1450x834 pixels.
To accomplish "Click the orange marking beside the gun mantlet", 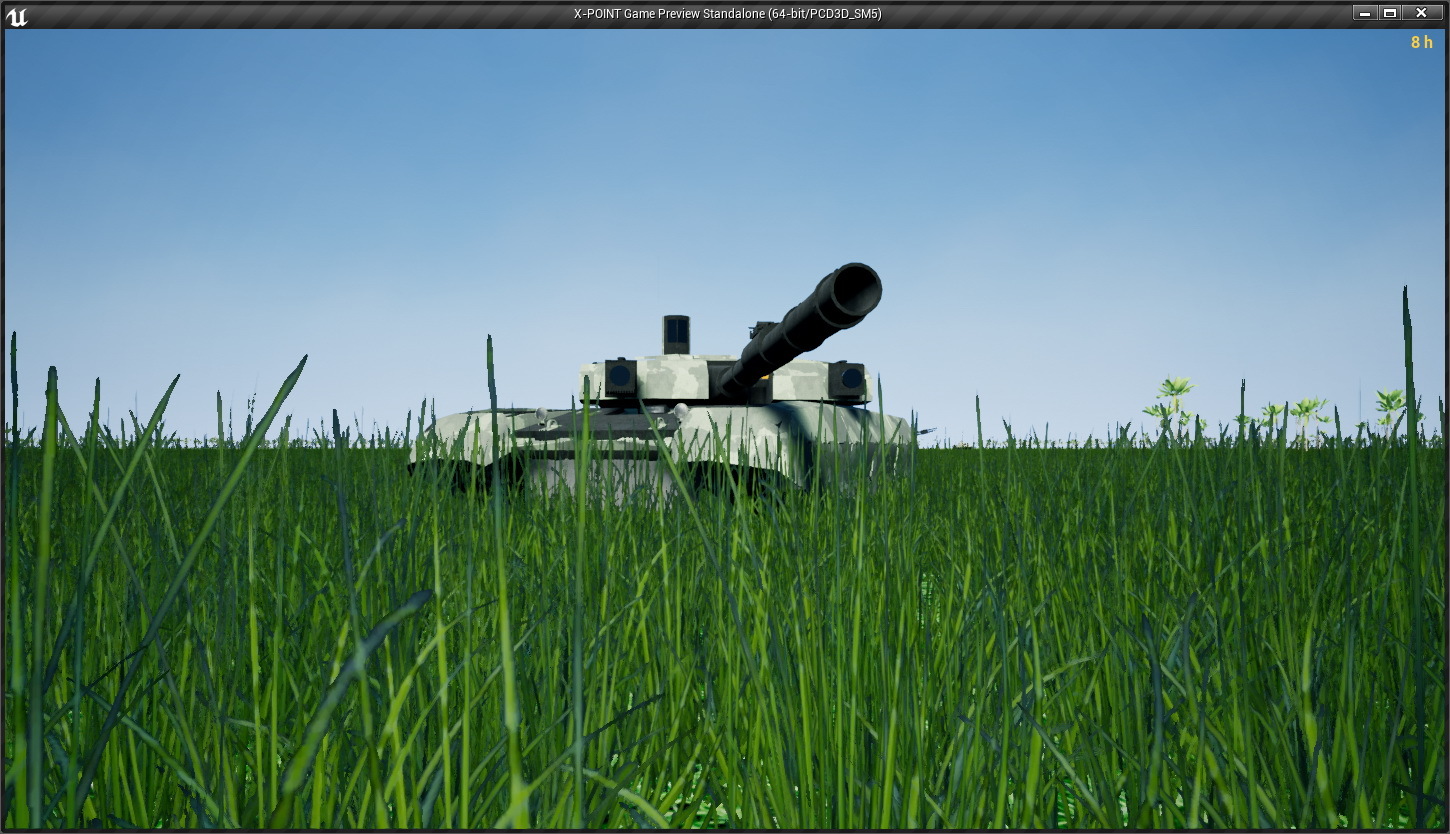I will tap(765, 378).
